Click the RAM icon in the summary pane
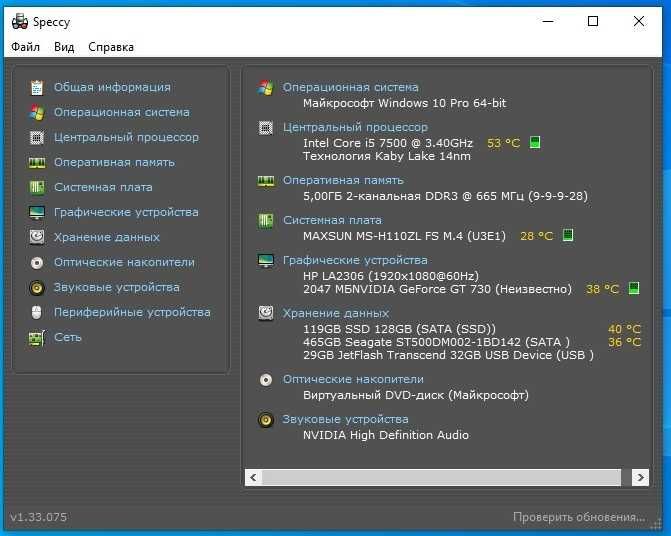The height and width of the screenshot is (536, 671). tap(266, 181)
